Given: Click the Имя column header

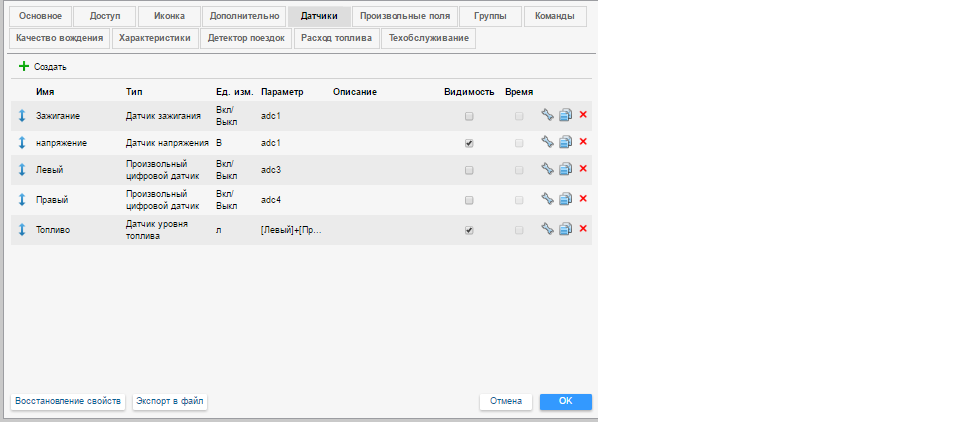Looking at the screenshot, I should pos(45,92).
